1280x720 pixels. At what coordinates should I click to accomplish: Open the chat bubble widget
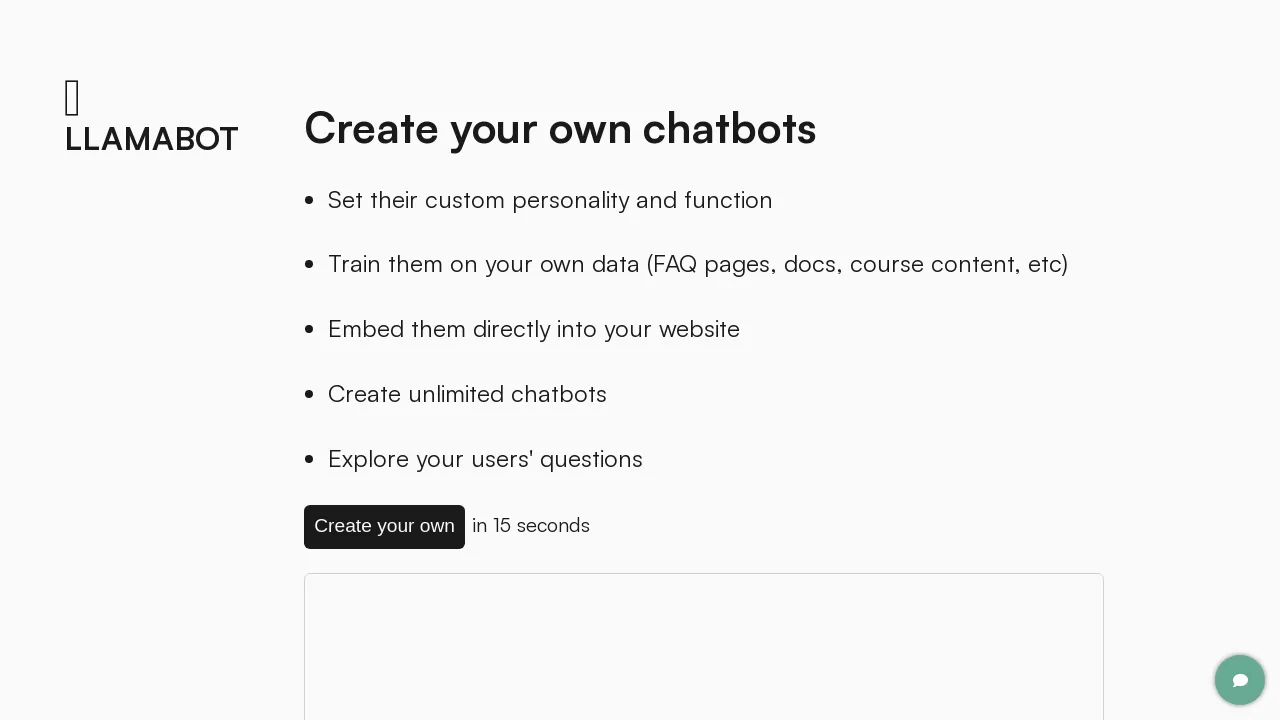(1240, 680)
